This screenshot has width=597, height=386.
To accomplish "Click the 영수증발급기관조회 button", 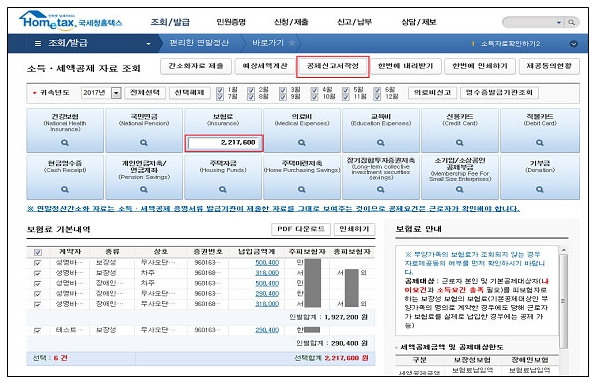I will (499, 93).
